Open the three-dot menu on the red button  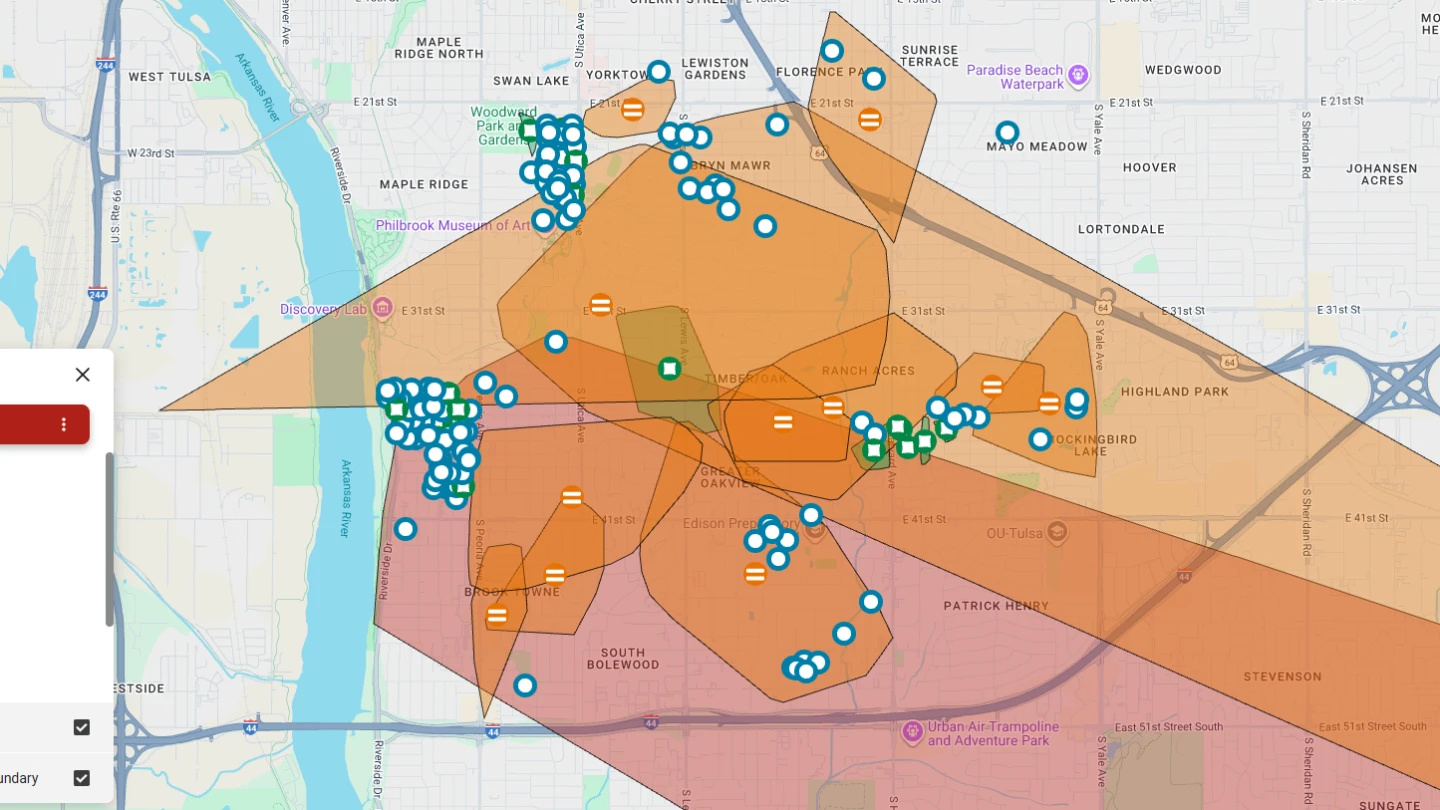click(x=63, y=424)
